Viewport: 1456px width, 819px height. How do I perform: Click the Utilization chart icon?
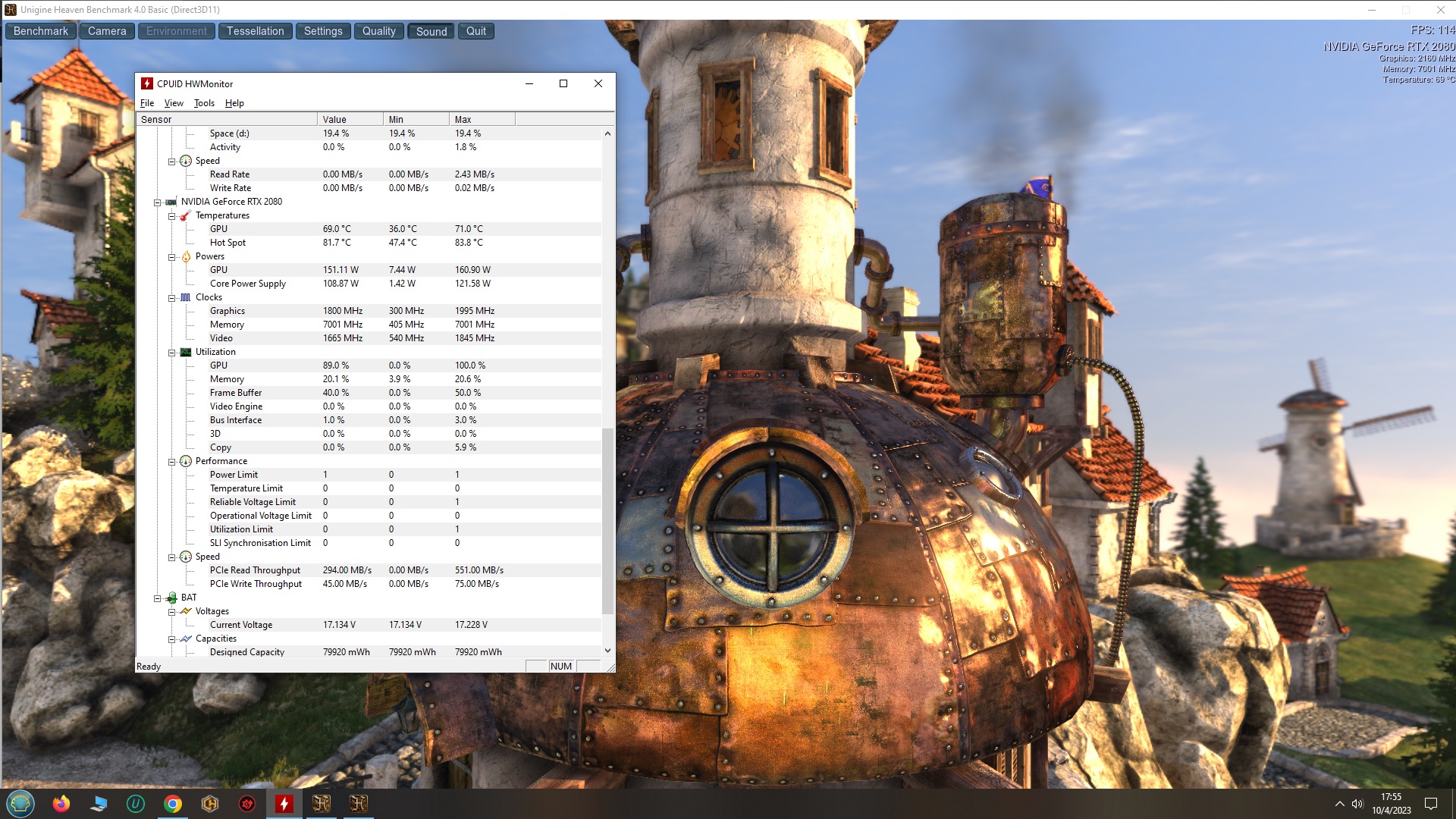click(x=186, y=352)
